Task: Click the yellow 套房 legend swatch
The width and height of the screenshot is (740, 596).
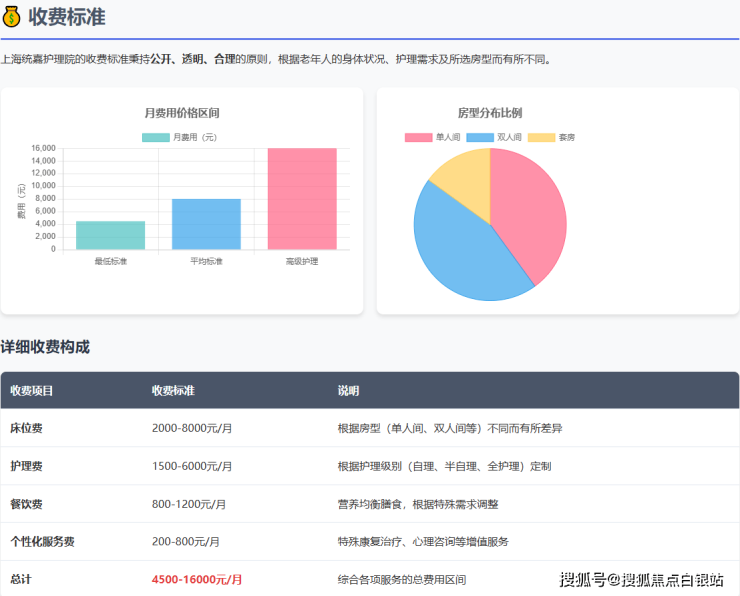Action: pos(540,137)
